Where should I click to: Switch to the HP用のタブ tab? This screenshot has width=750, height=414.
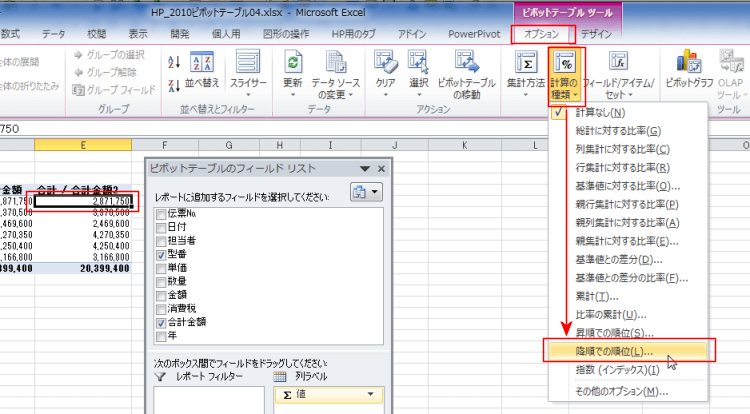[x=353, y=34]
